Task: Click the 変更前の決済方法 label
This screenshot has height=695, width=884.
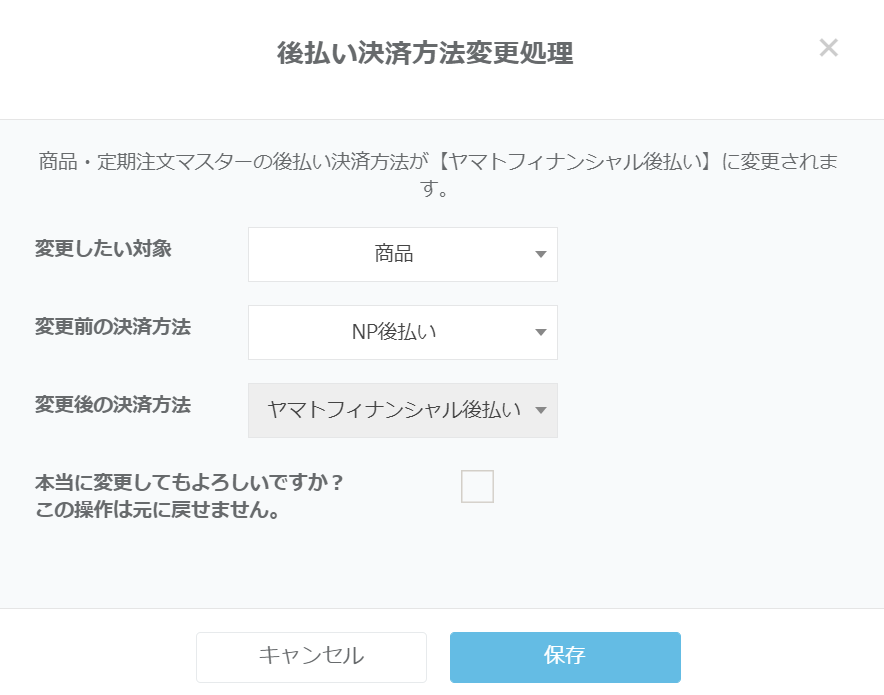Action: click(x=112, y=327)
